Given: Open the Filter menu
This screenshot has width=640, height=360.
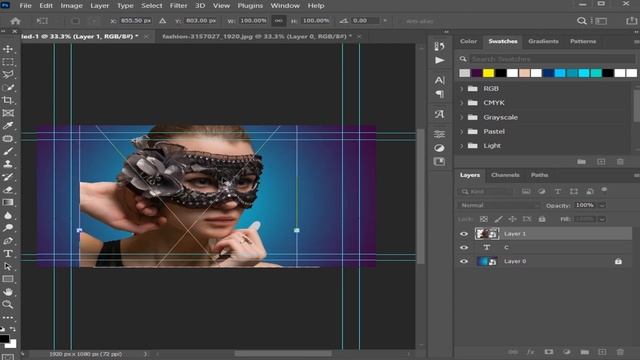Looking at the screenshot, I should coord(178,6).
